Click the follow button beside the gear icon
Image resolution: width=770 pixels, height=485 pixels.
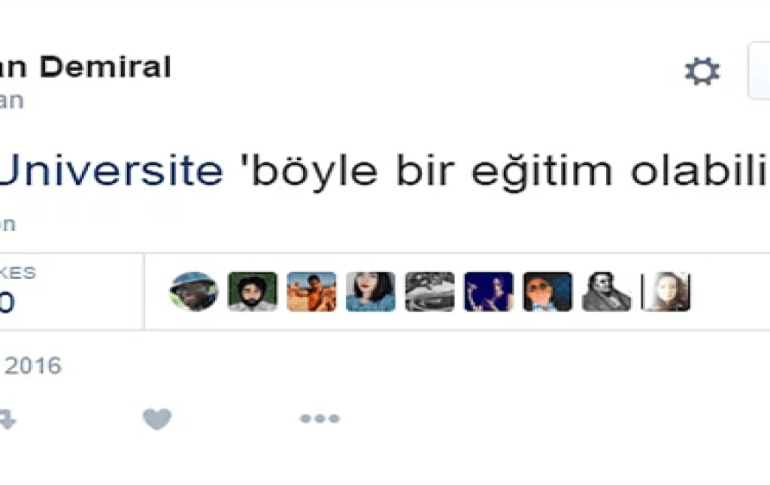click(x=759, y=71)
